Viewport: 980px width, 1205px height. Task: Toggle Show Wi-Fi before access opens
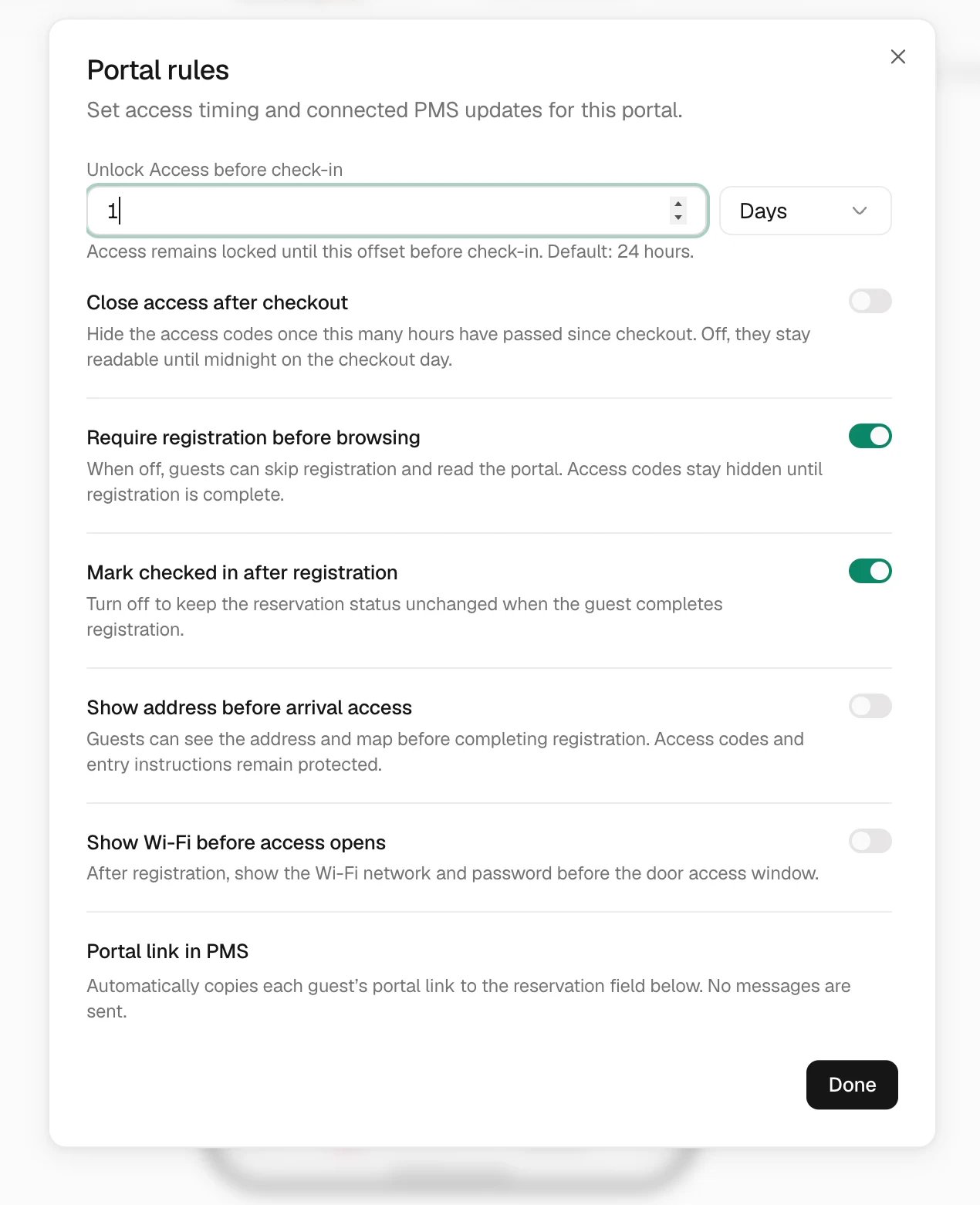tap(870, 841)
